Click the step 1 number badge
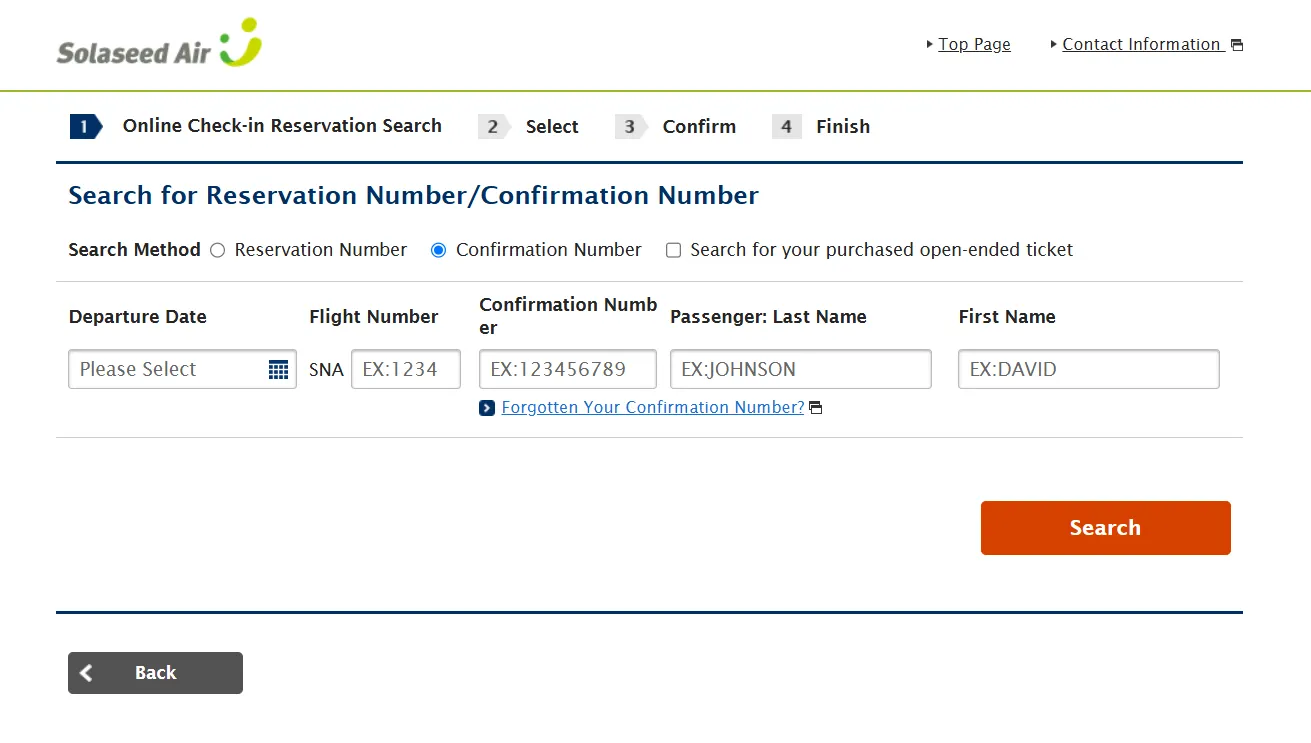 click(85, 127)
